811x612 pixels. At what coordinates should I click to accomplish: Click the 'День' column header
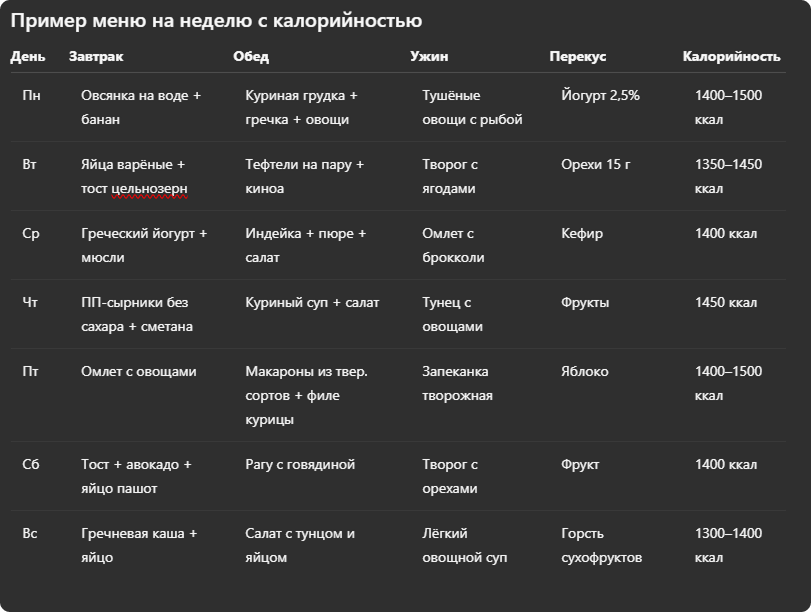28,56
